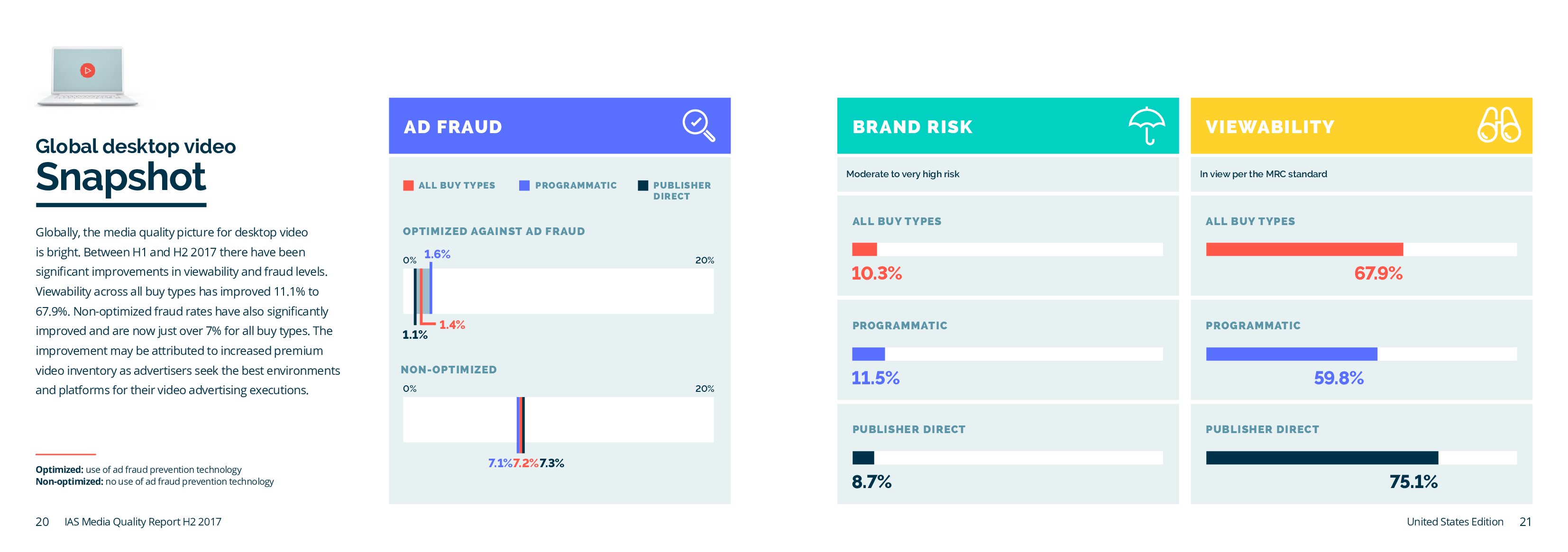Click the magnifying glass checkmark icon

tap(697, 126)
